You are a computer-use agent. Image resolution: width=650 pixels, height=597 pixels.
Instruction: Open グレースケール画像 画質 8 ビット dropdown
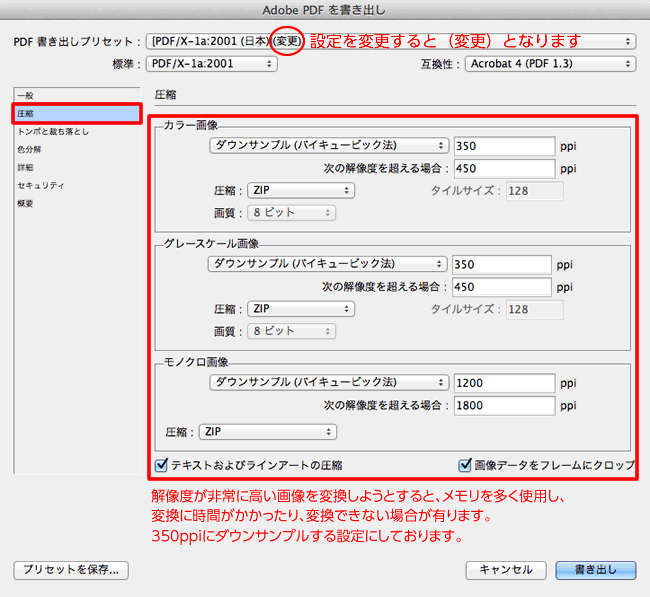pos(291,332)
